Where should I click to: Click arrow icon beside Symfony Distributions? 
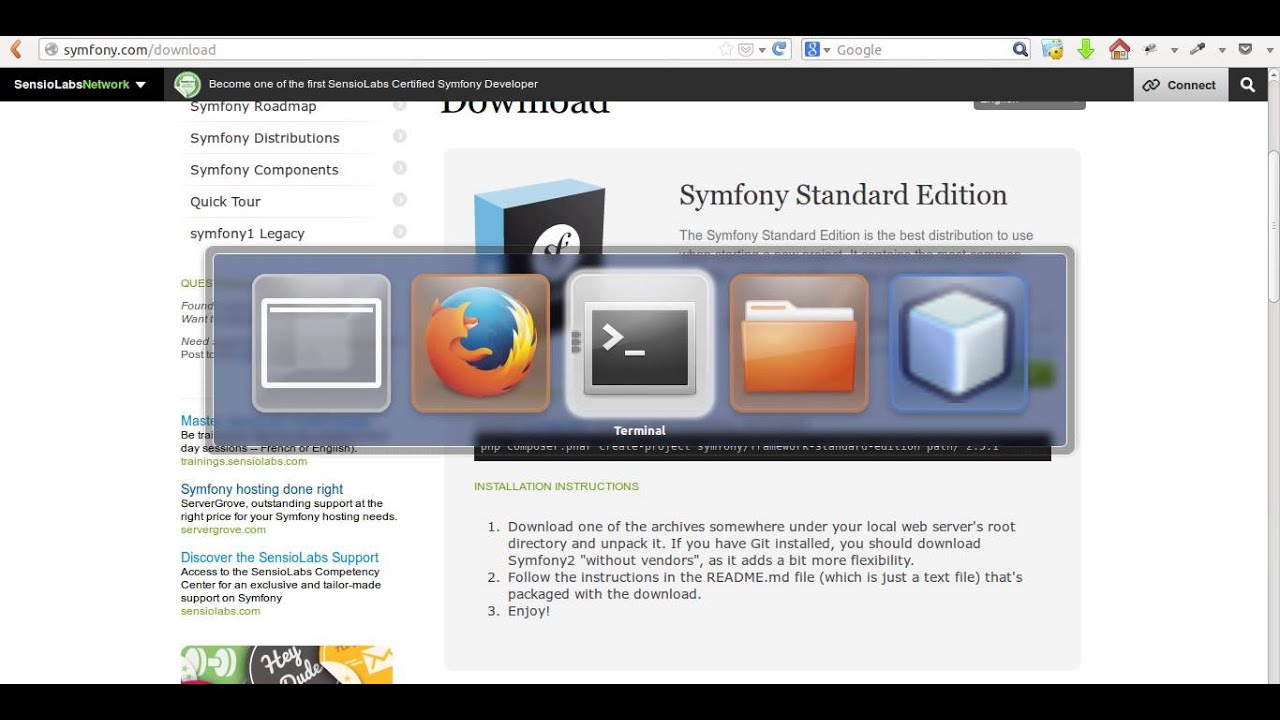click(400, 137)
